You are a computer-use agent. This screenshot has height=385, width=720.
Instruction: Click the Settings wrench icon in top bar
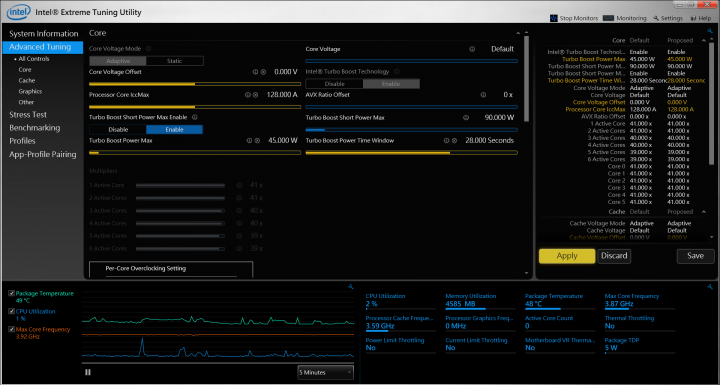[656, 18]
